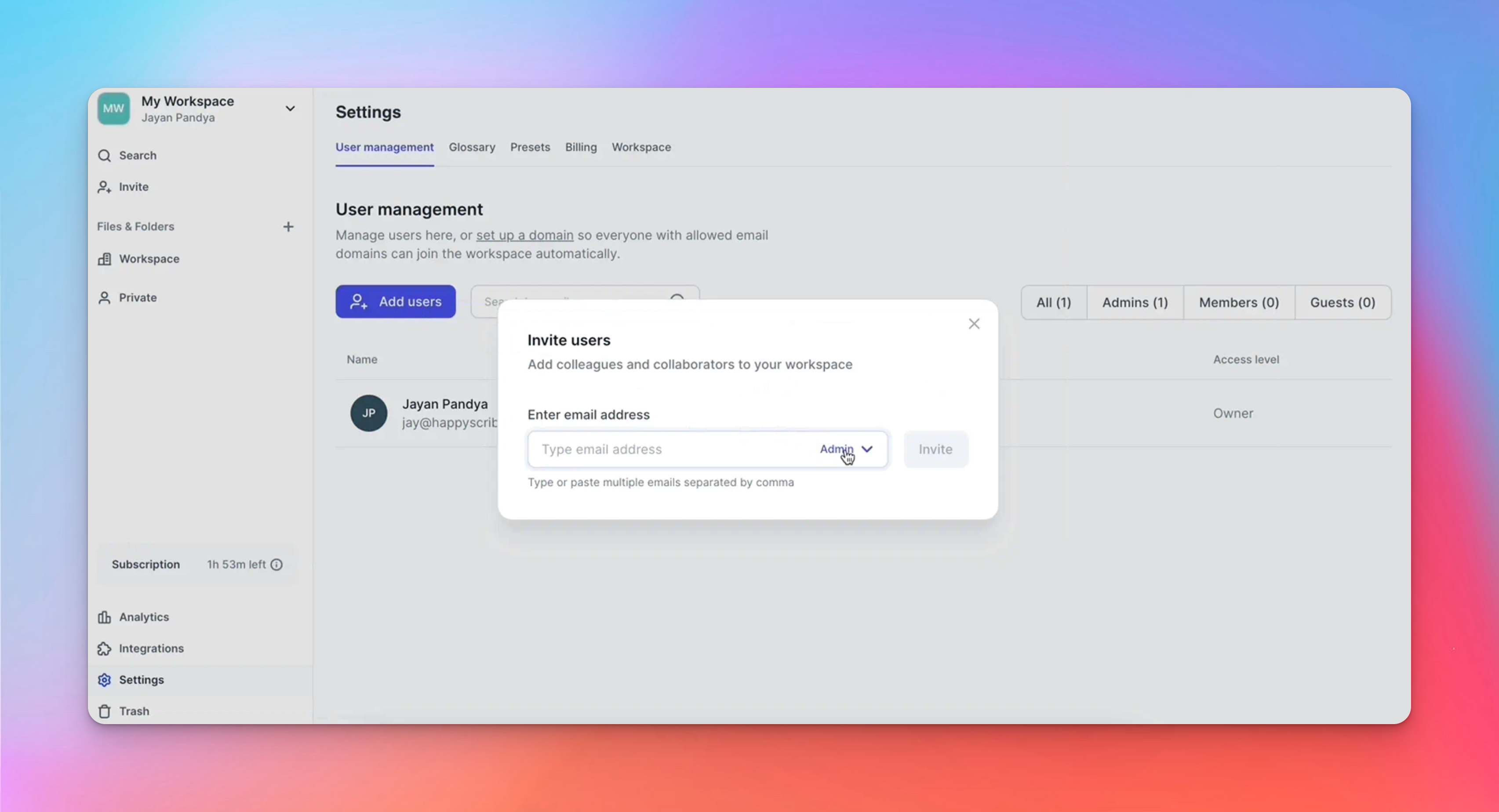Screen dimensions: 1499x812
Task: Open Trash bin icon in sidebar
Action: pyautogui.click(x=104, y=711)
